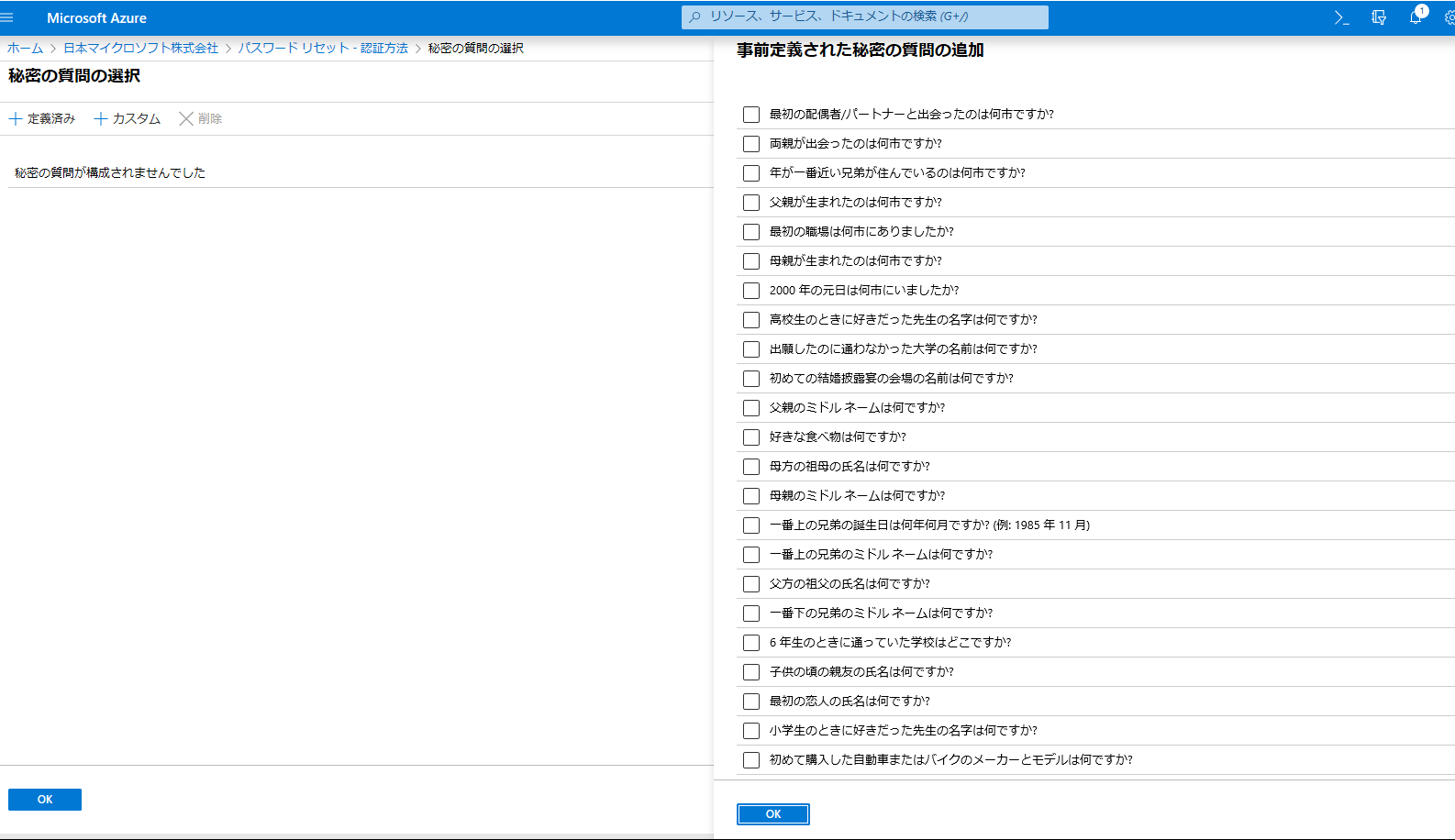Open Cloud Shell from the top bar
This screenshot has height=840, width=1455.
coord(1341,17)
